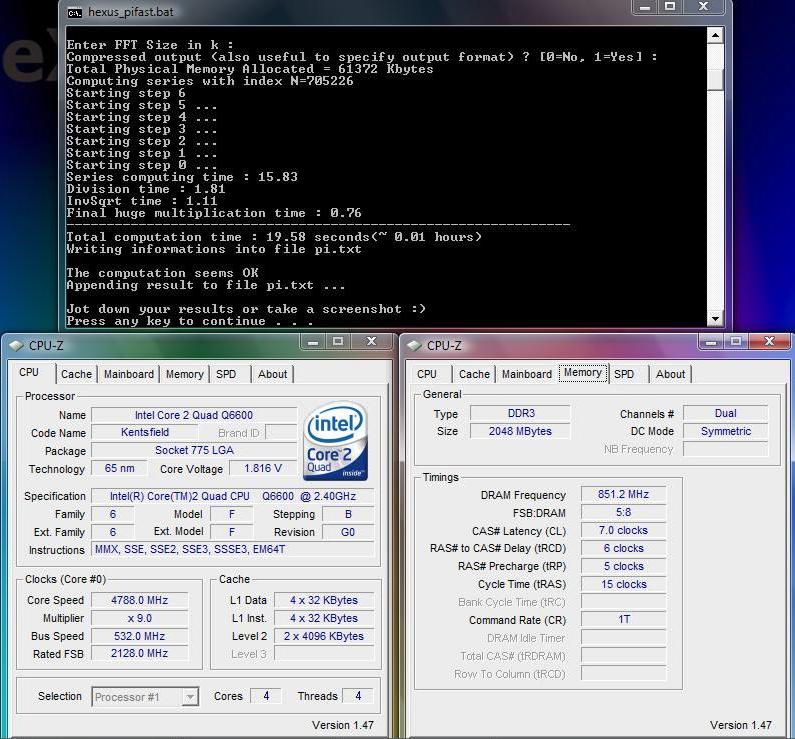The width and height of the screenshot is (795, 739).
Task: Open the Mainboard tab in left CPU-Z window
Action: point(129,374)
